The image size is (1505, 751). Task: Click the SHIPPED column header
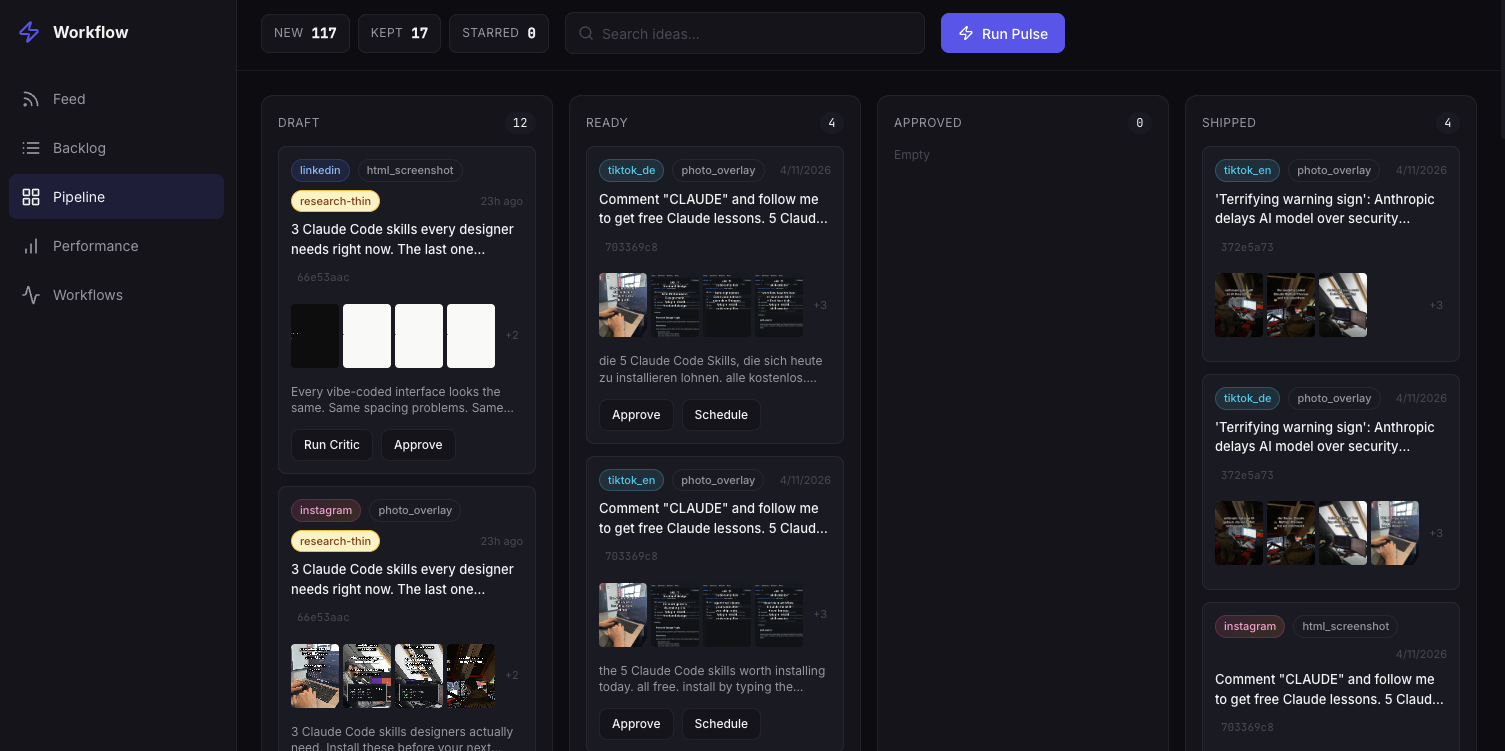(1229, 123)
